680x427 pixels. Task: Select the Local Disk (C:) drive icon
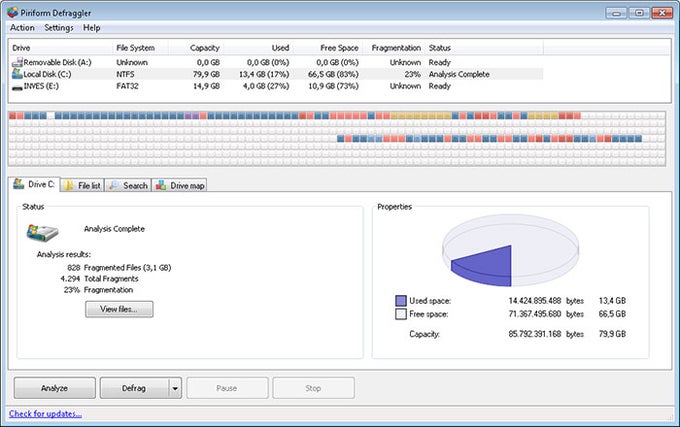(17, 74)
